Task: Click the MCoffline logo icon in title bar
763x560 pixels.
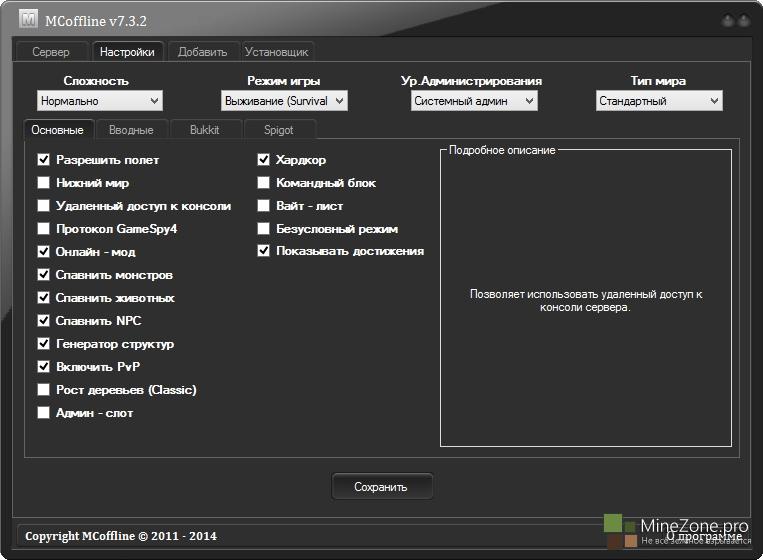Action: click(x=28, y=19)
